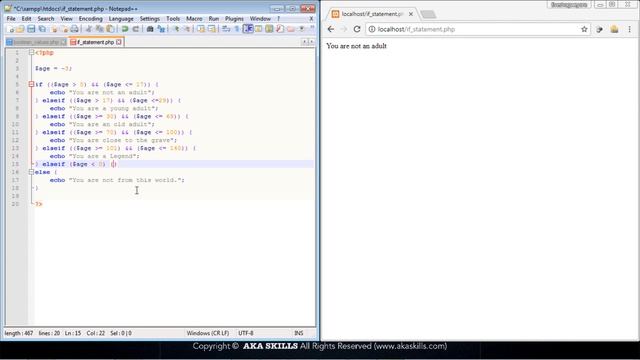Click the INS status bar indicator
The height and width of the screenshot is (360, 640).
point(299,333)
